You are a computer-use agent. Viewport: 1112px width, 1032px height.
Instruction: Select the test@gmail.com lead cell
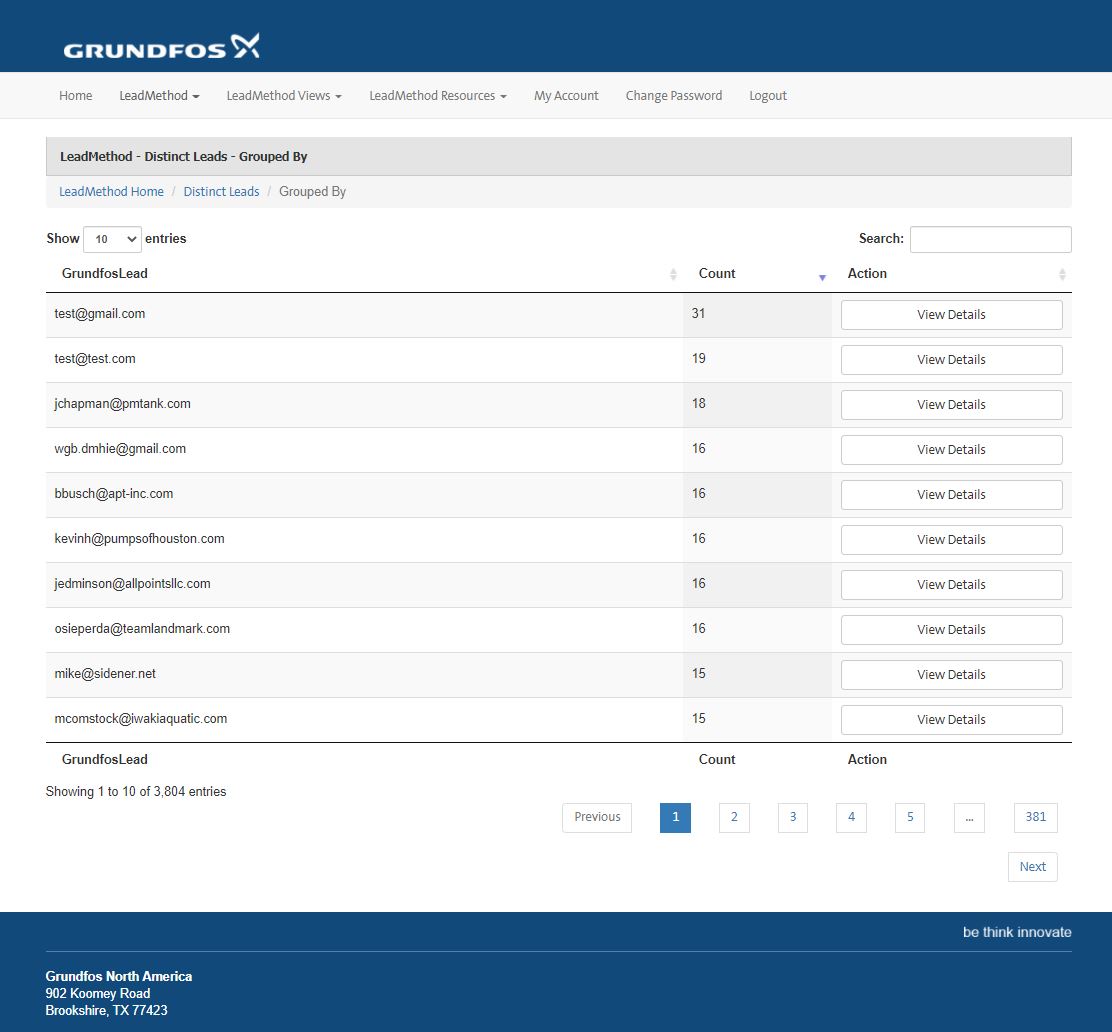tap(365, 314)
